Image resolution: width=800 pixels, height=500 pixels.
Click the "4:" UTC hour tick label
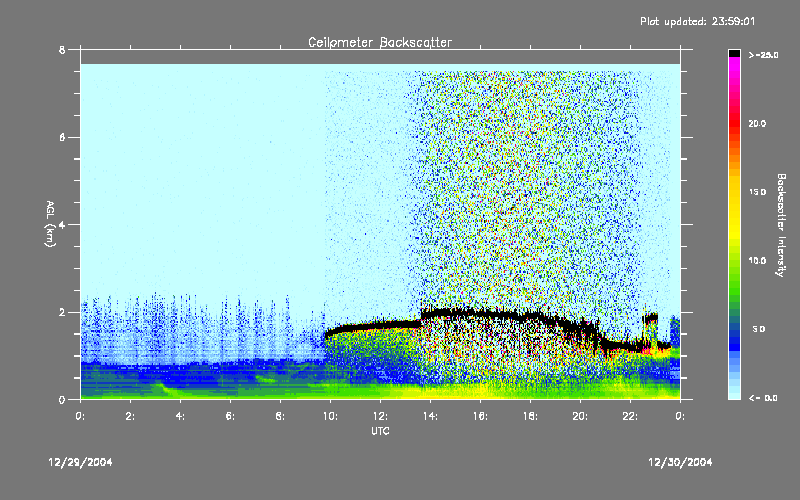coord(180,416)
